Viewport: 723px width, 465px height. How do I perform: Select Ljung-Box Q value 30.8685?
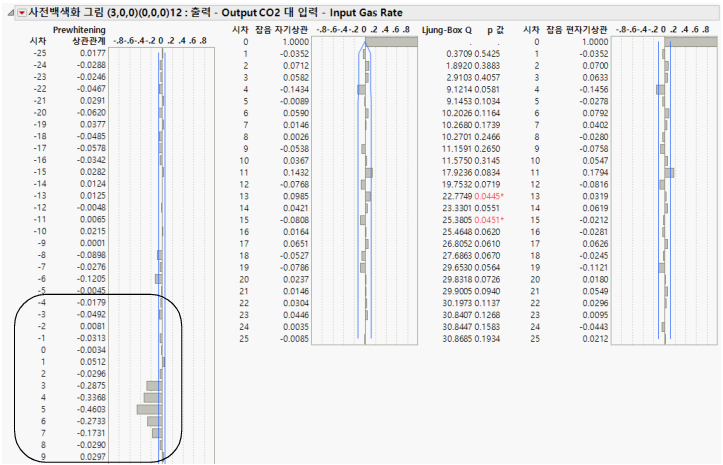(x=457, y=339)
